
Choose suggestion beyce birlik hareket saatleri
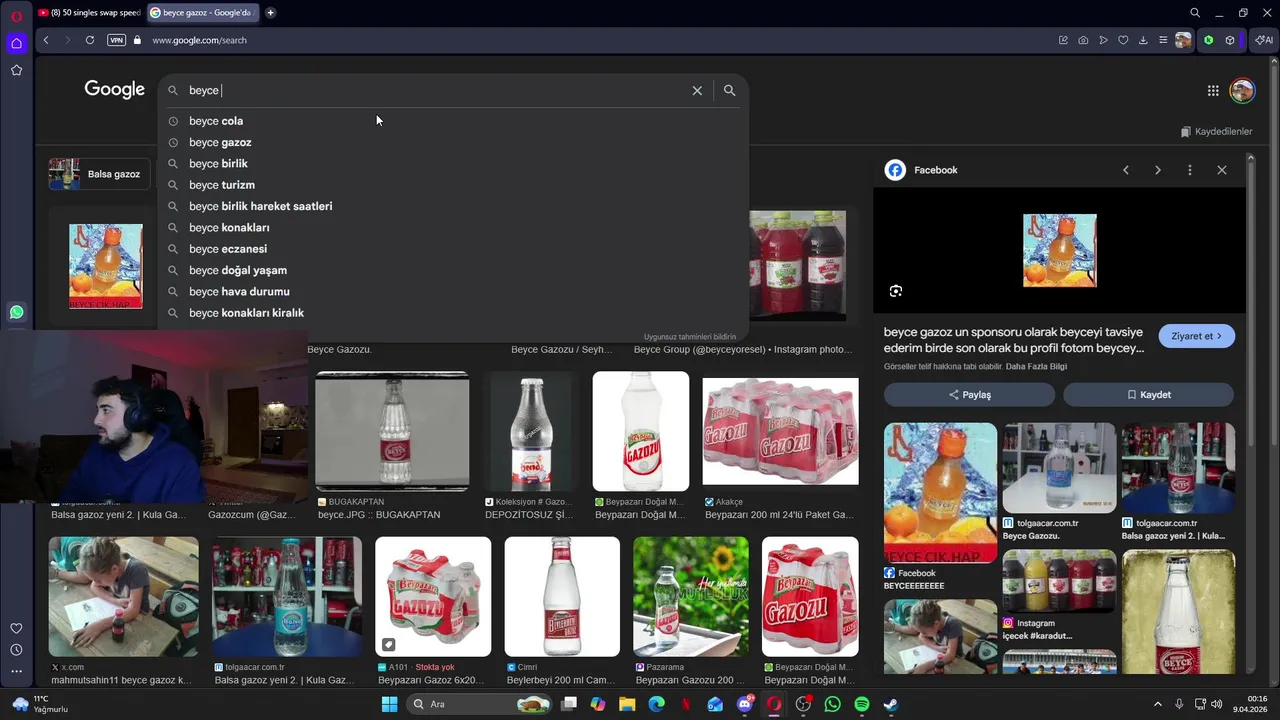coord(453,206)
